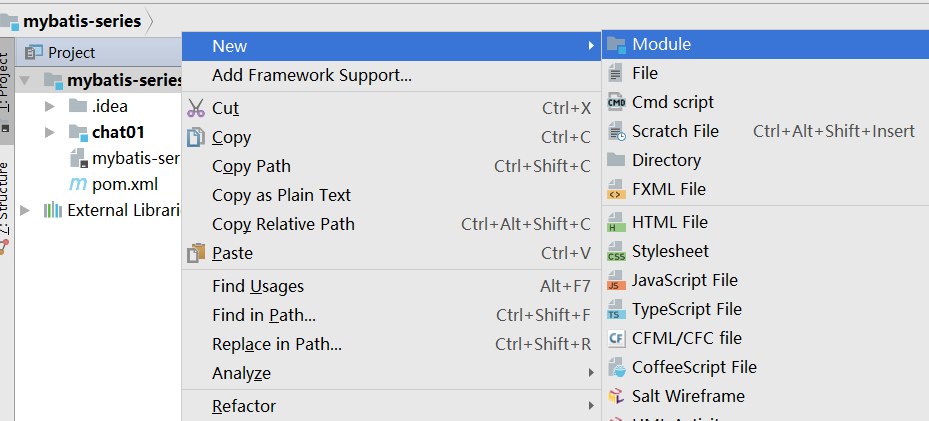
Task: Click the Cmd script file icon
Action: 616,102
